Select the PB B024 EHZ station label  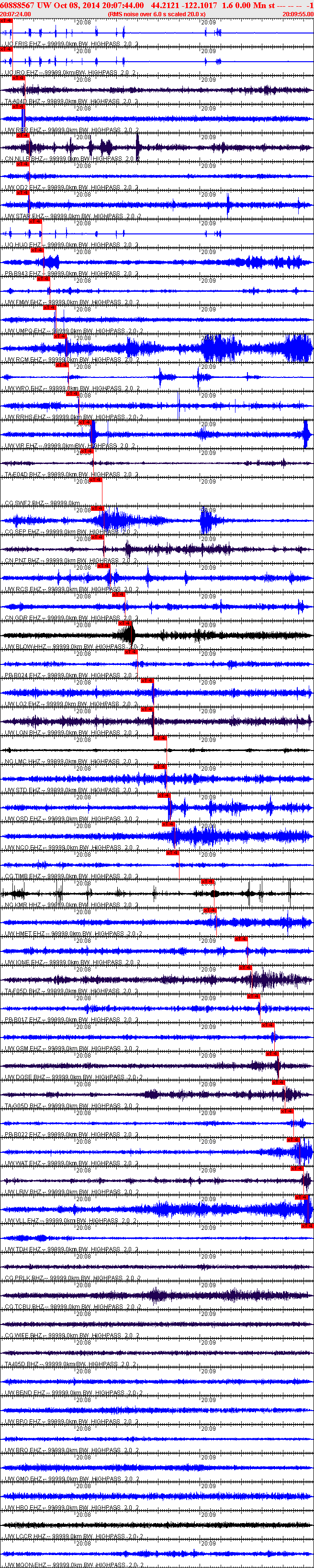71,675
